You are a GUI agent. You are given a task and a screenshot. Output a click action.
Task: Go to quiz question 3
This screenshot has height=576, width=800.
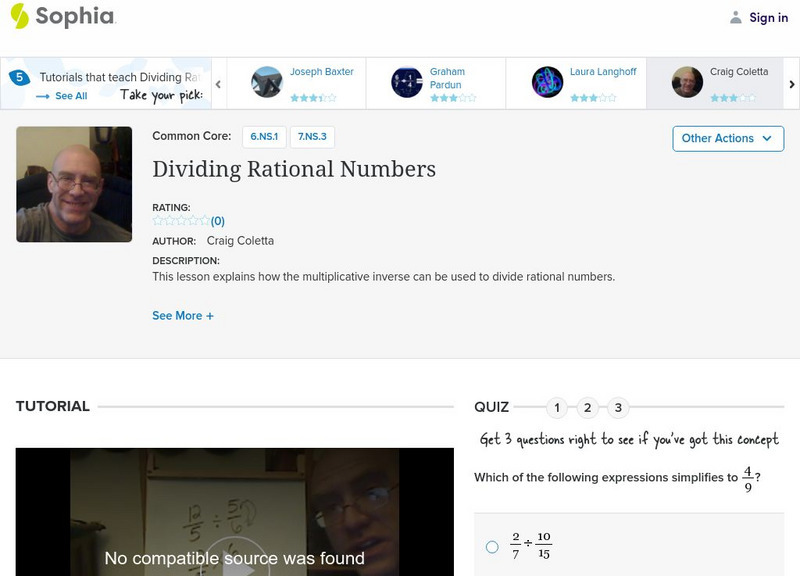coord(619,407)
